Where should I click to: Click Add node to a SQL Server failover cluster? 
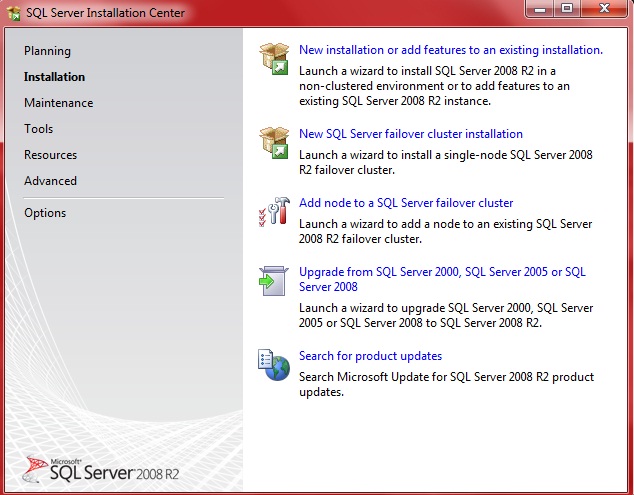click(x=406, y=203)
